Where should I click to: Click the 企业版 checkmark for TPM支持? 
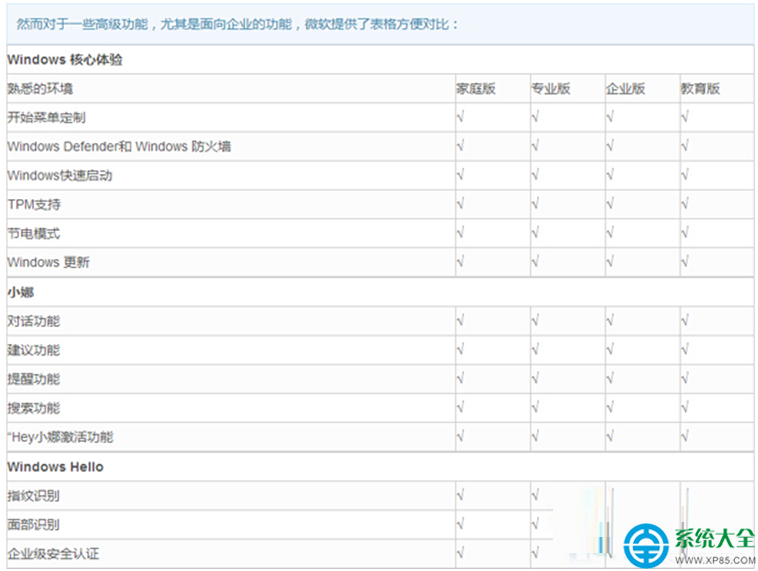tap(610, 204)
